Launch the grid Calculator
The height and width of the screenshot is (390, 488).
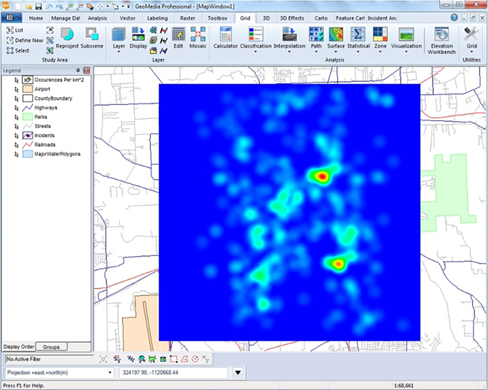coord(226,38)
